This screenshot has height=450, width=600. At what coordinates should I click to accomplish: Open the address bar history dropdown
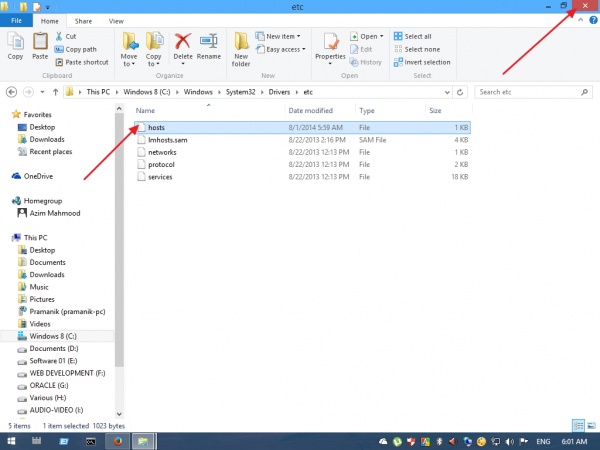click(x=447, y=92)
